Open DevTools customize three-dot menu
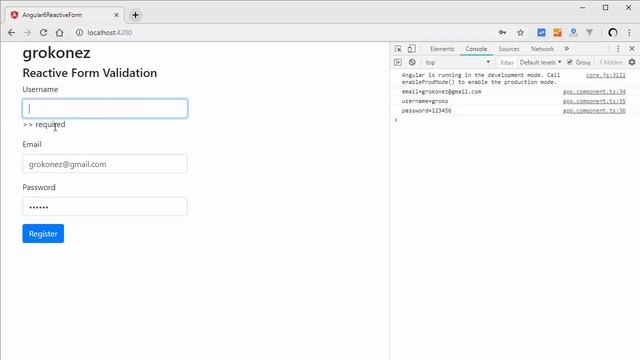The height and width of the screenshot is (360, 640). [618, 49]
